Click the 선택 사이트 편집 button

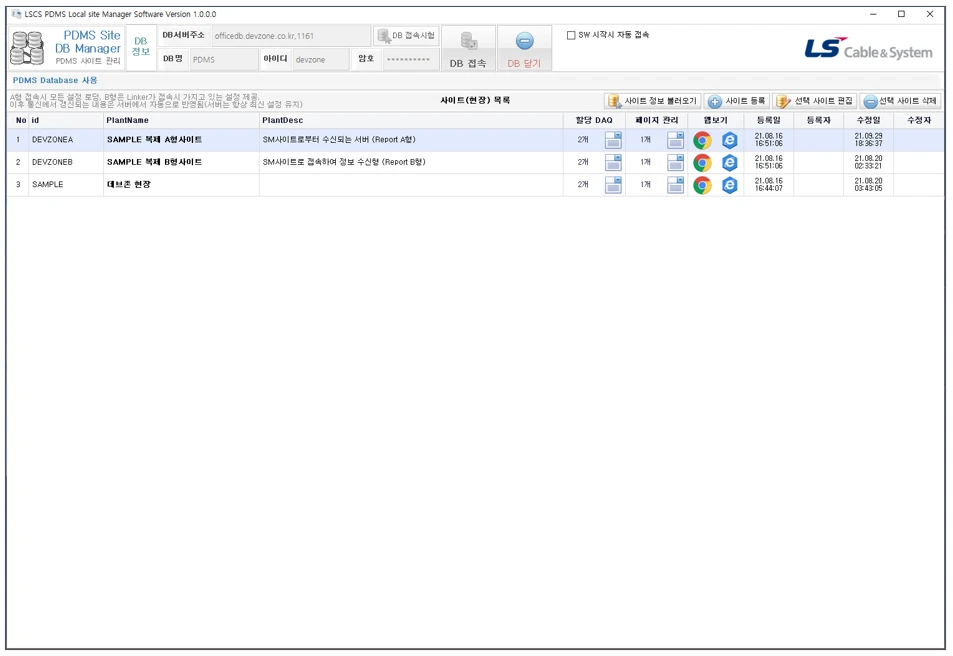point(815,101)
